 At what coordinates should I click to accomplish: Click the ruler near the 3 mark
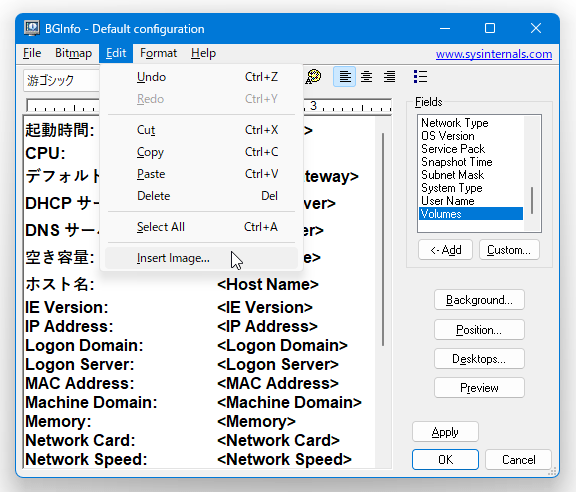[313, 106]
